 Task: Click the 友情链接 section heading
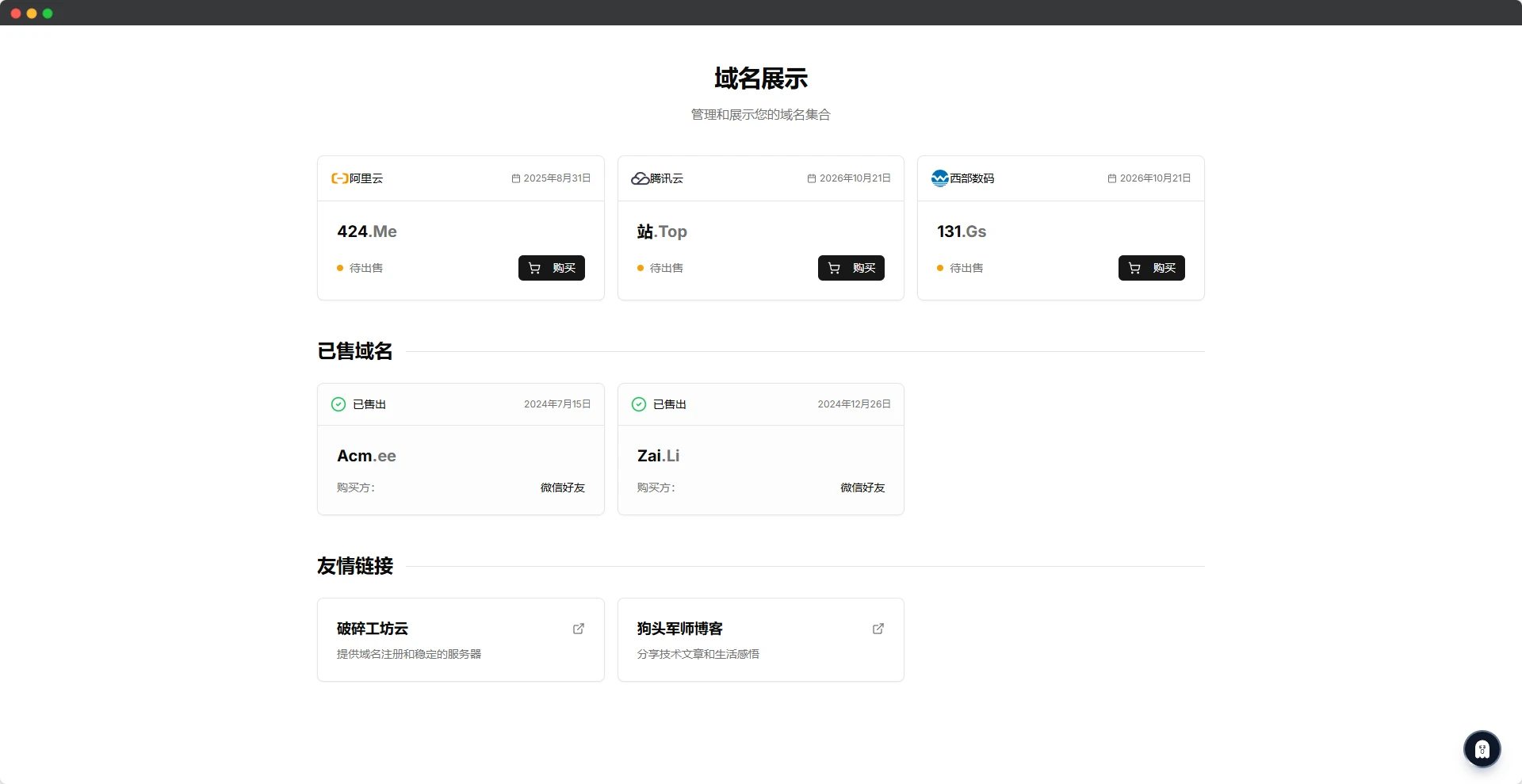355,566
